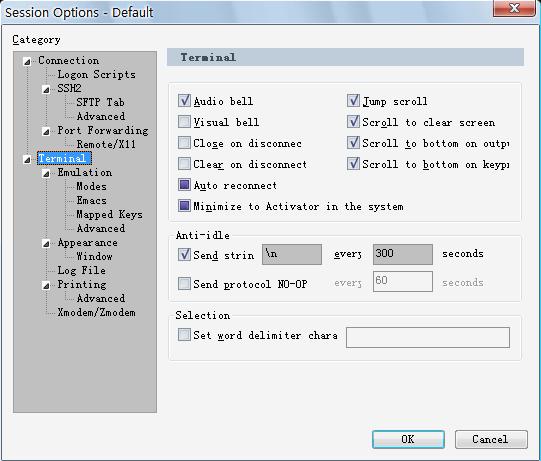The image size is (541, 461).
Task: Collapse the Terminal tree node arrow
Action: click(x=27, y=159)
